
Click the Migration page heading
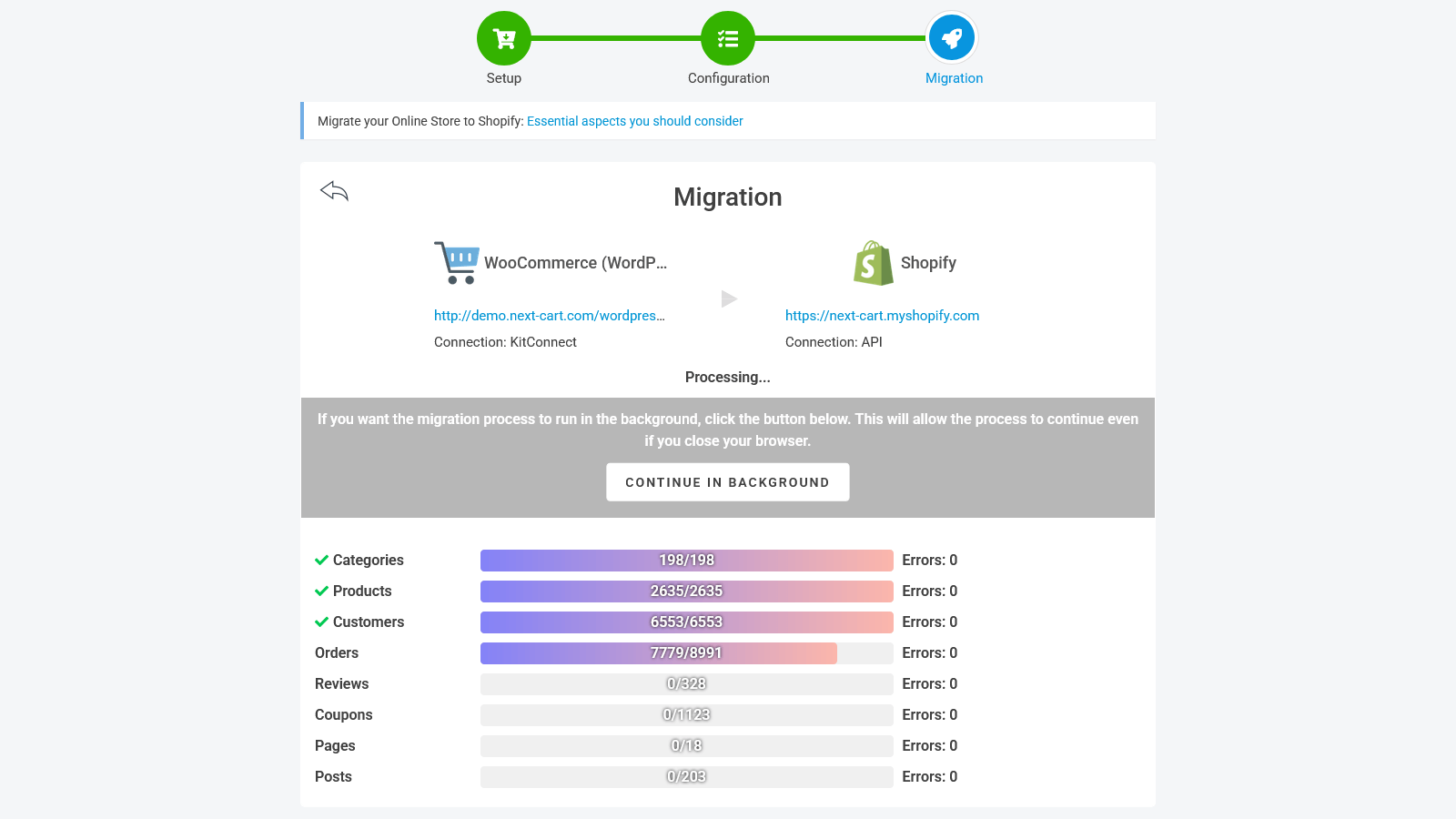click(x=728, y=197)
